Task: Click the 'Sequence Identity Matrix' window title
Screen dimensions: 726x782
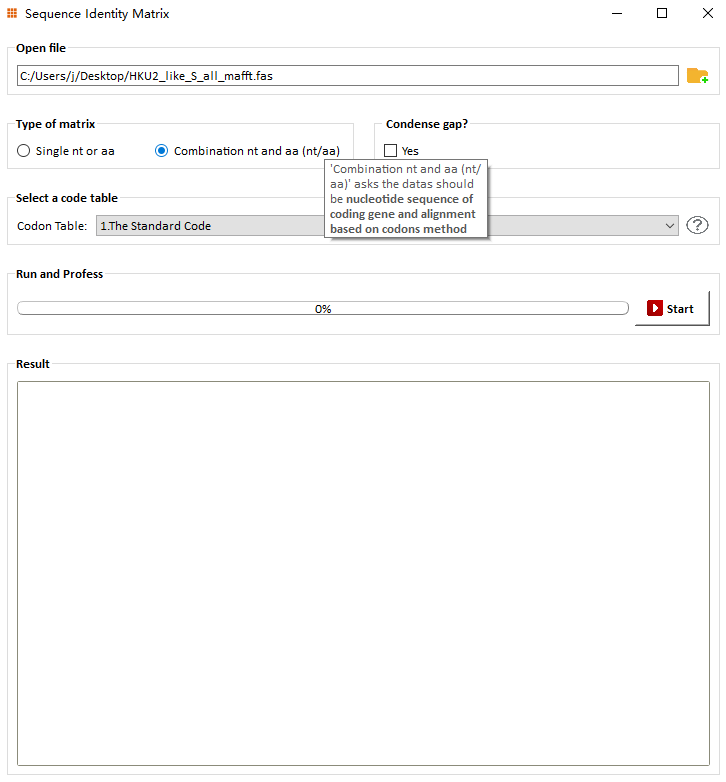Action: click(97, 13)
